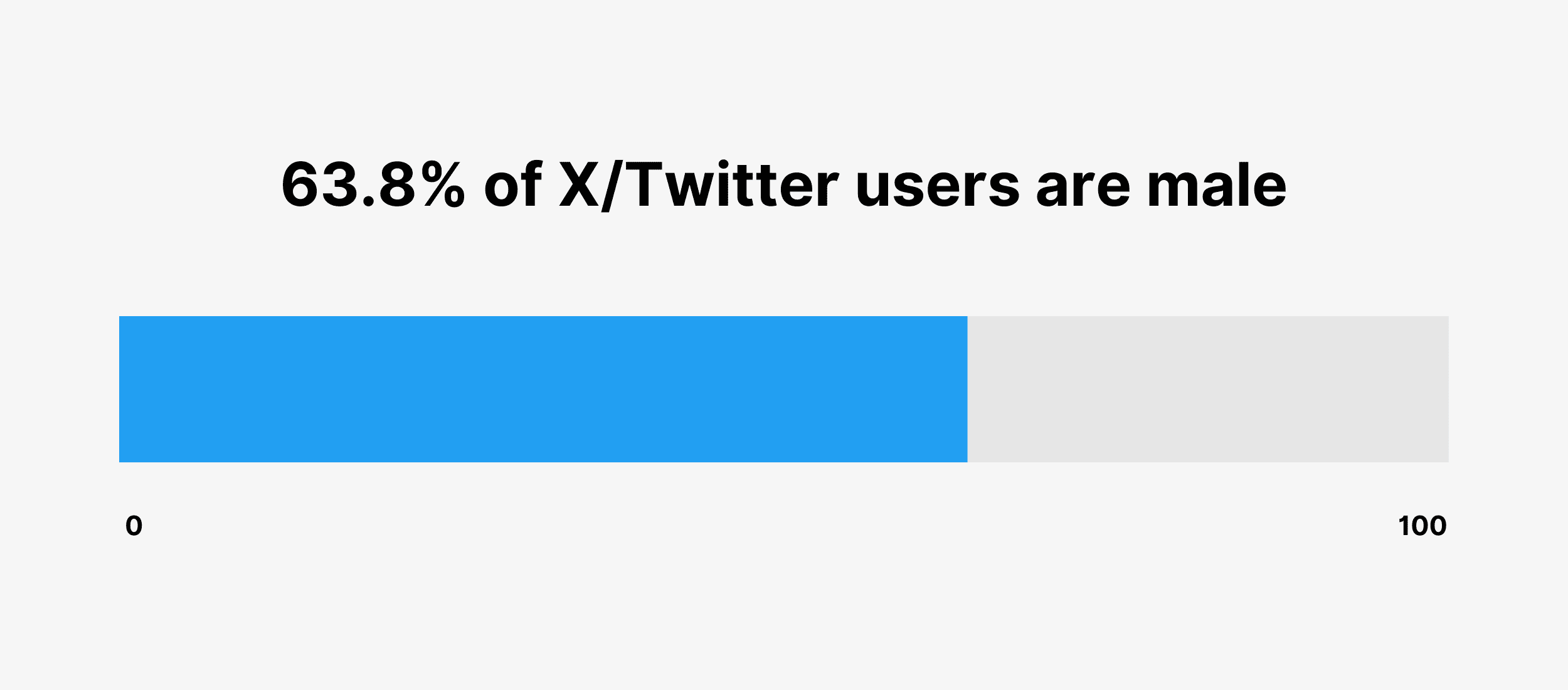Click the word "male" in the heading
This screenshot has width=1568, height=690.
click(1217, 185)
